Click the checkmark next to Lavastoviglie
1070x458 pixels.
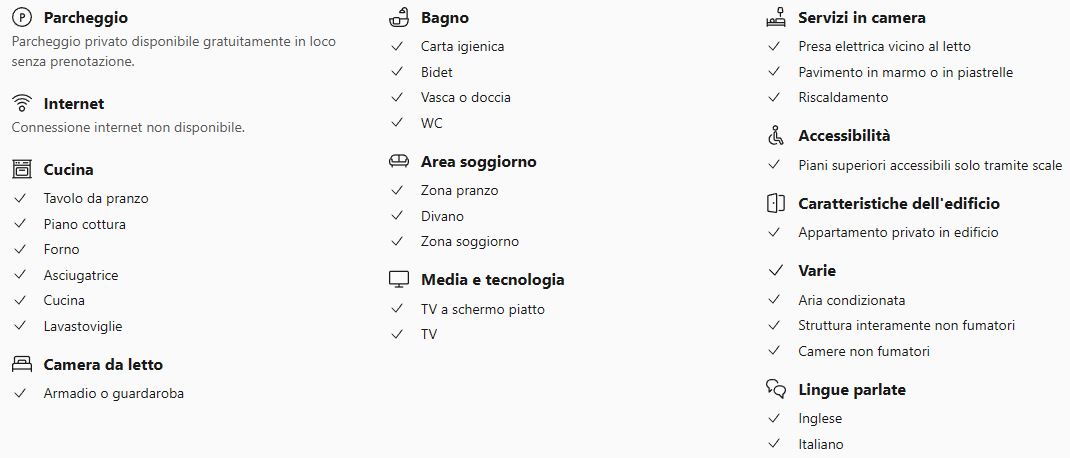[20, 326]
